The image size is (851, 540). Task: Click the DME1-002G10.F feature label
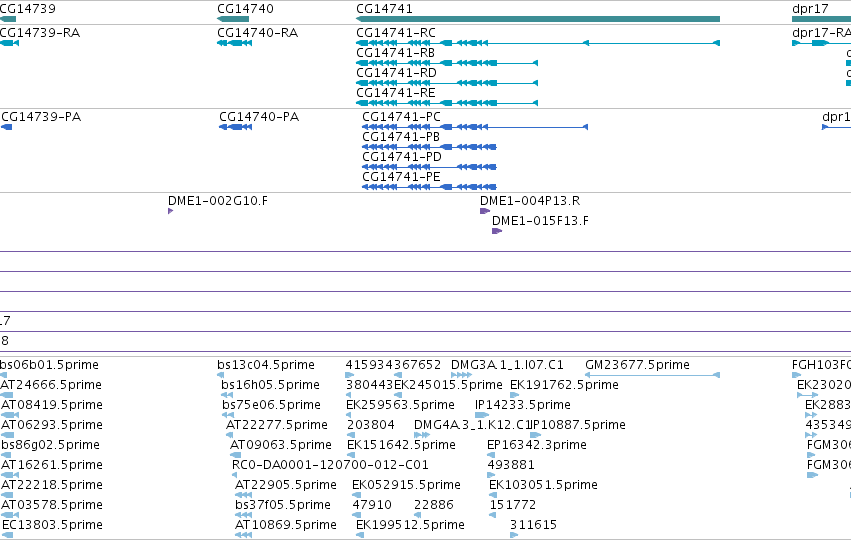coord(218,201)
